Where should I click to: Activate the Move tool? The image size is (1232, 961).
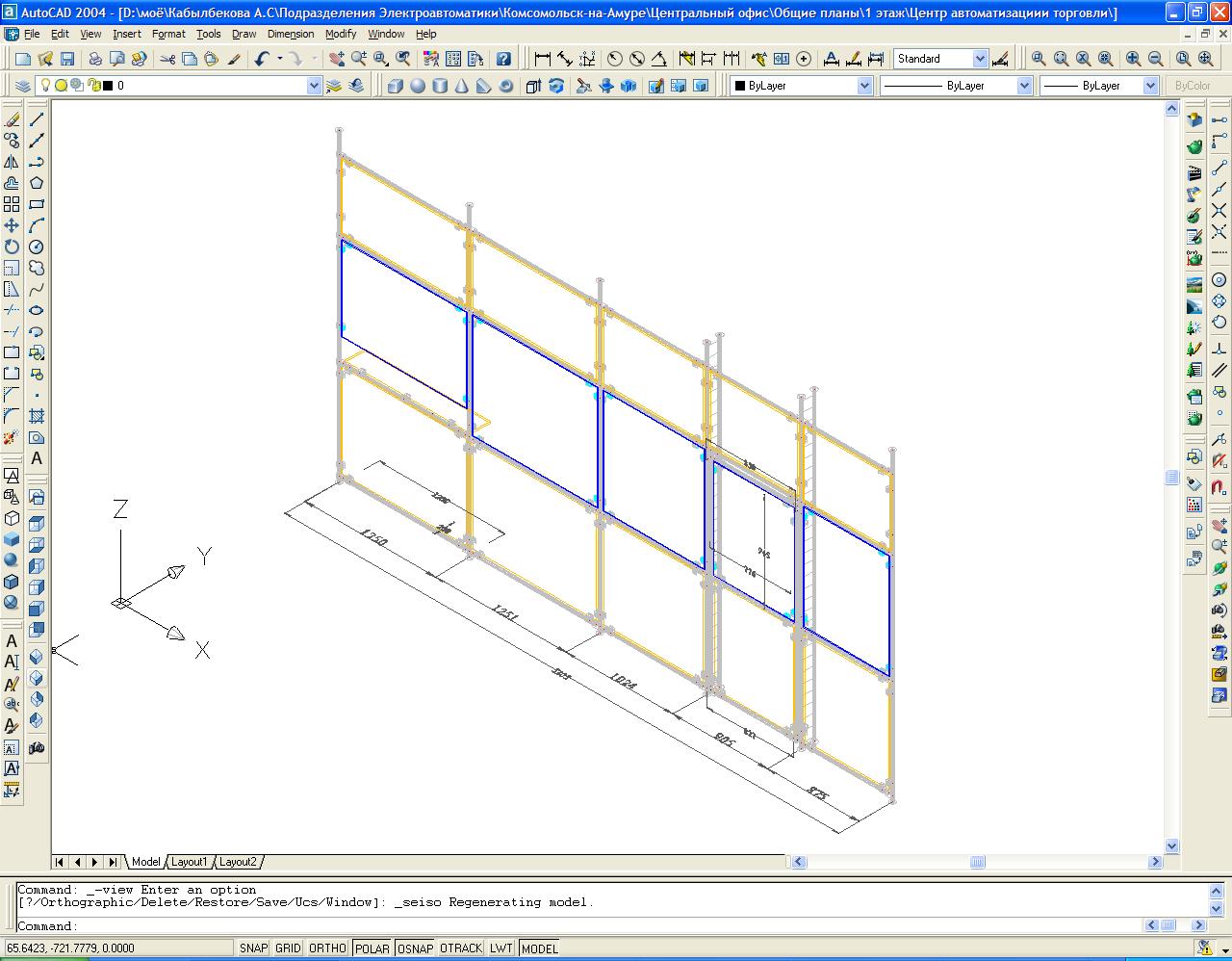(x=12, y=225)
